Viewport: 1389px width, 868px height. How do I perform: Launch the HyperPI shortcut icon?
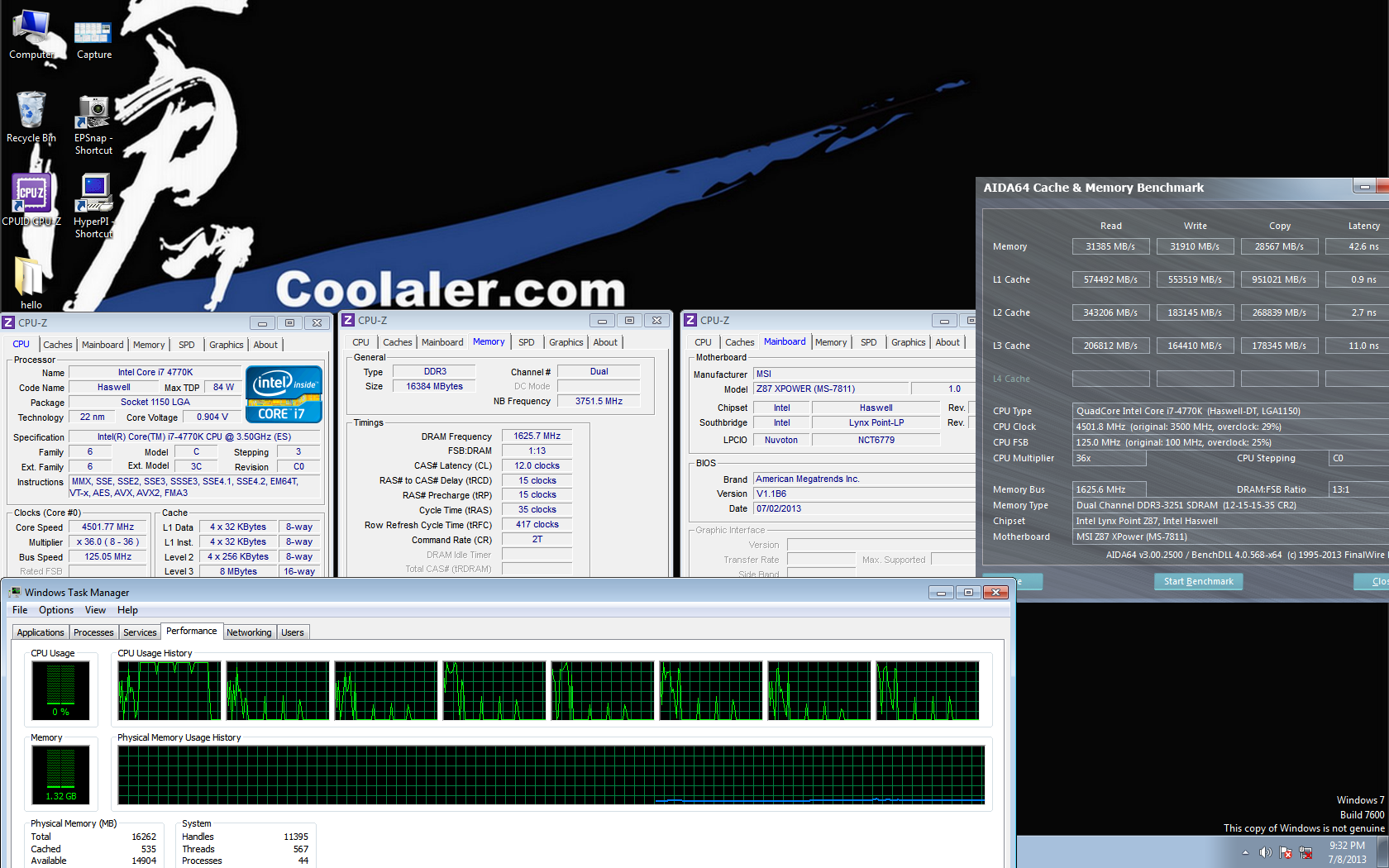click(x=93, y=206)
